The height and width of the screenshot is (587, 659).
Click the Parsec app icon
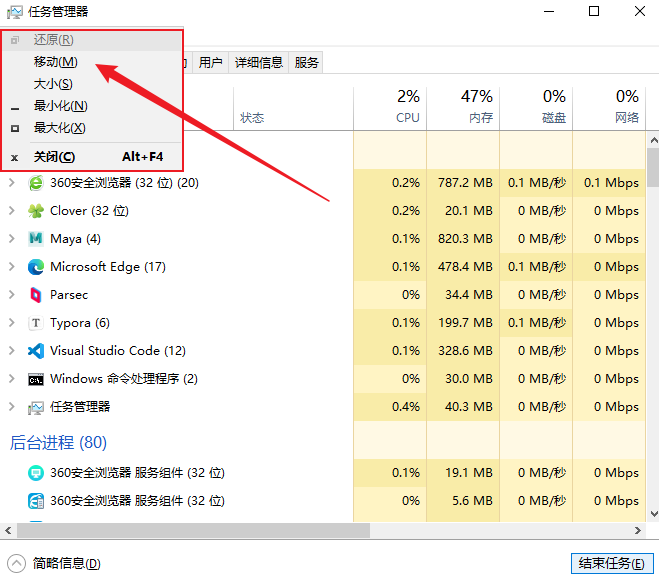[x=36, y=295]
